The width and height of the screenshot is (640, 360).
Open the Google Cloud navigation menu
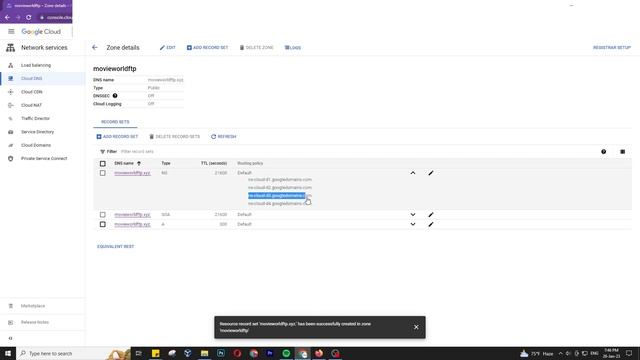pos(11,31)
